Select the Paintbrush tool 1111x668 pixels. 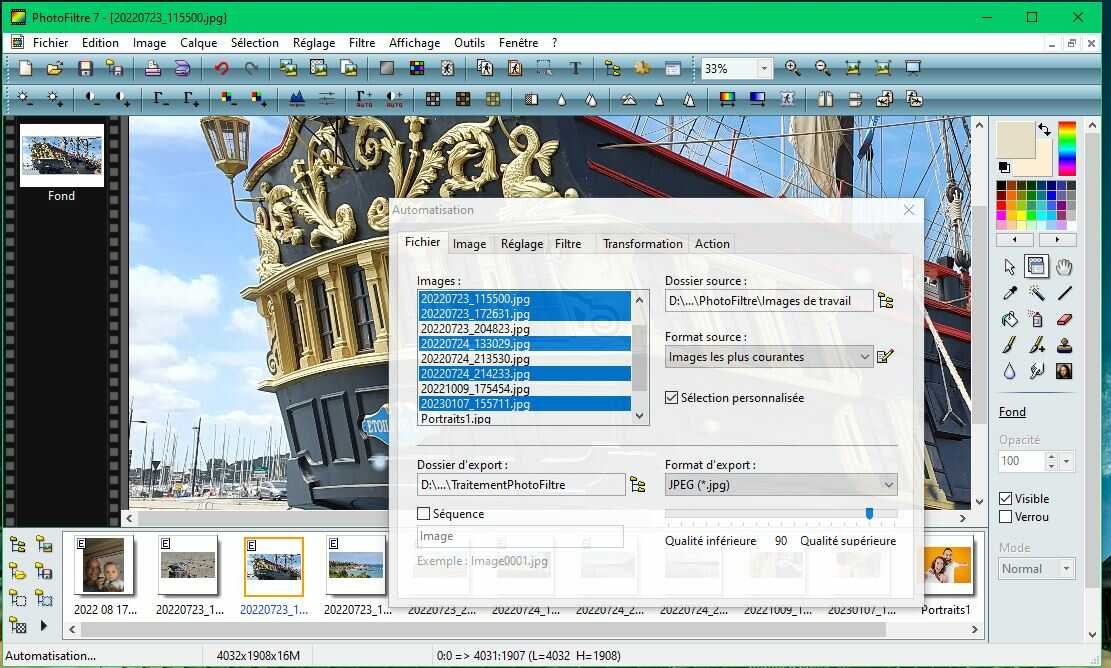(1010, 345)
